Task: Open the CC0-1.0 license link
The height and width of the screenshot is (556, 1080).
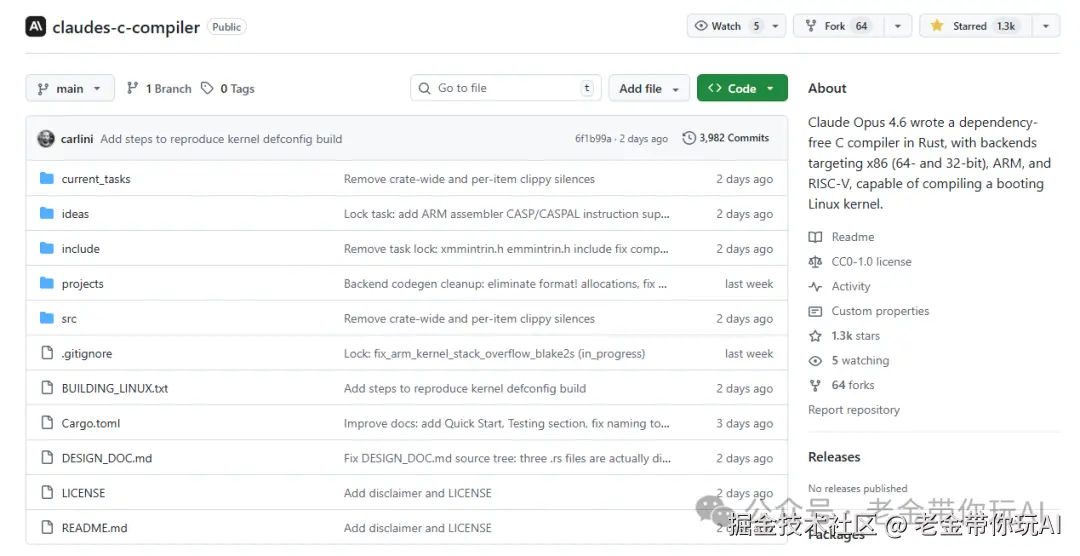Action: coord(871,262)
